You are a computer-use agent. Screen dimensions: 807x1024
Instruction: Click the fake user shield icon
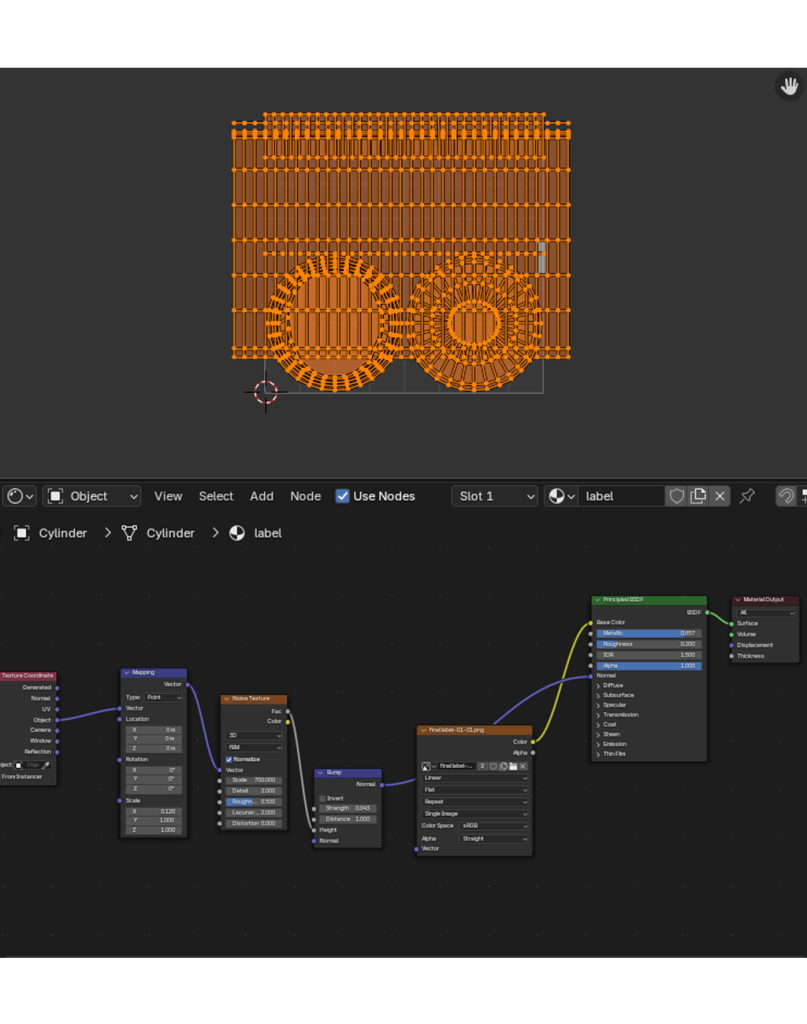677,496
